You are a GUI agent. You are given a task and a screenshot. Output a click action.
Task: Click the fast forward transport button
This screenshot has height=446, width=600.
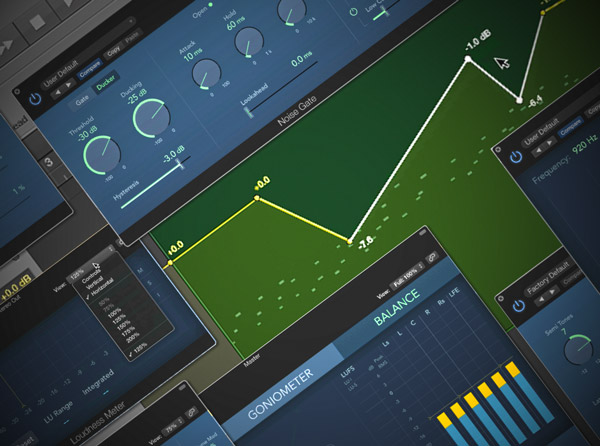(7, 49)
